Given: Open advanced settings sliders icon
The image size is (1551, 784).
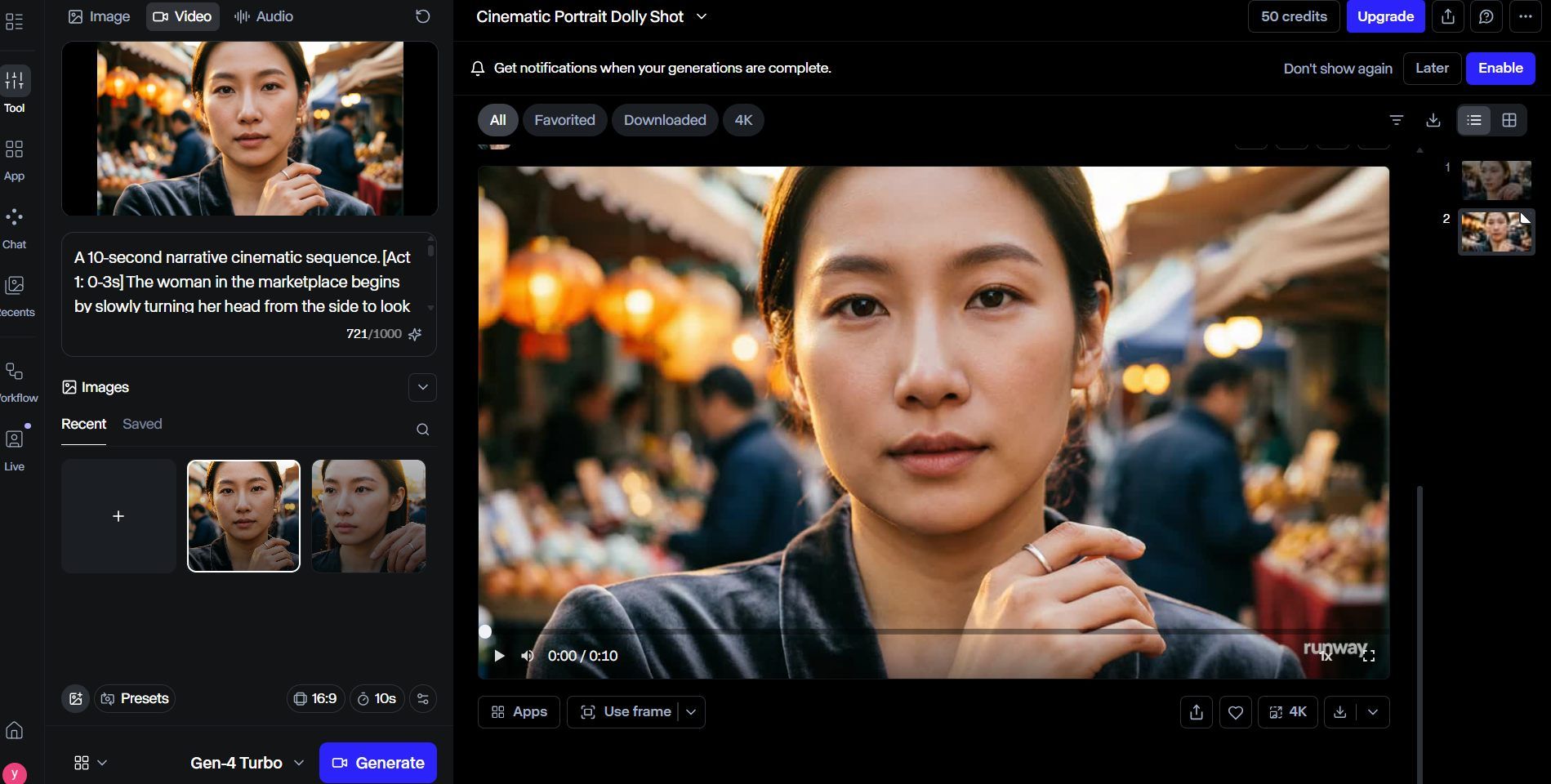Looking at the screenshot, I should (x=422, y=699).
